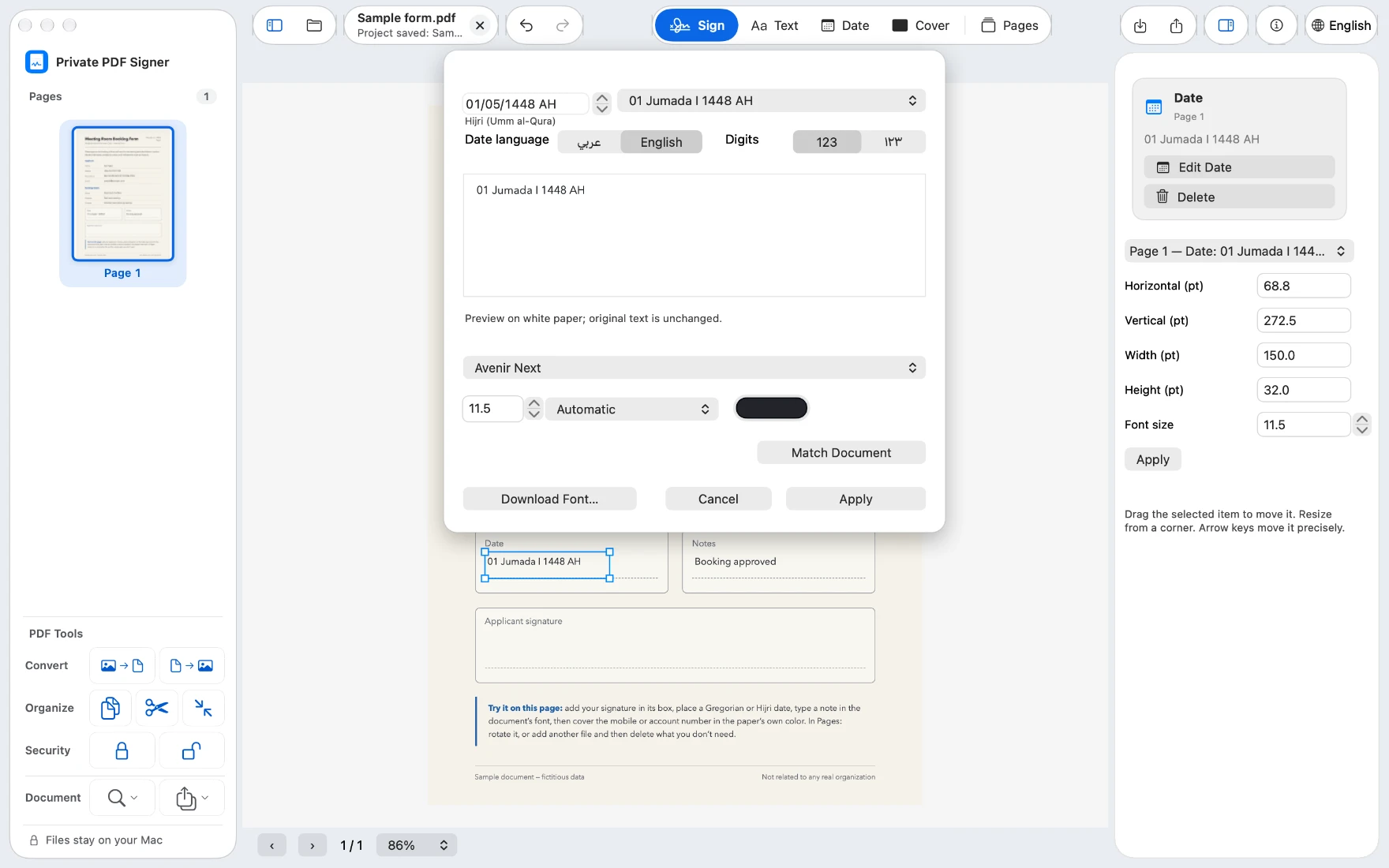This screenshot has height=868, width=1389.
Task: Open the date format dropdown
Action: click(x=771, y=101)
